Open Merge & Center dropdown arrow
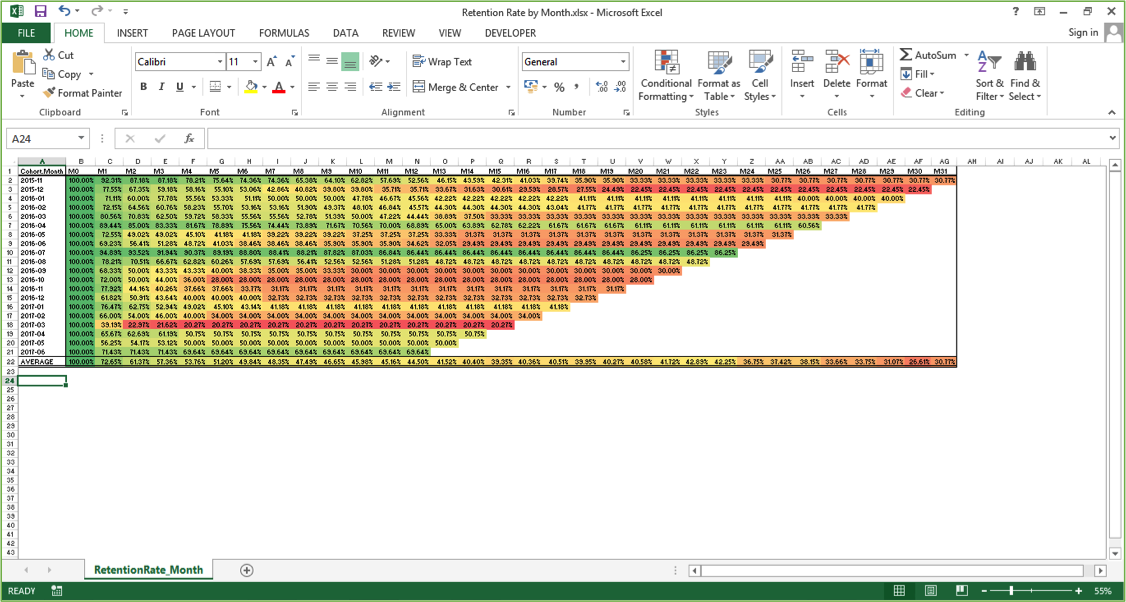Viewport: 1126px width, 602px height. pos(508,87)
